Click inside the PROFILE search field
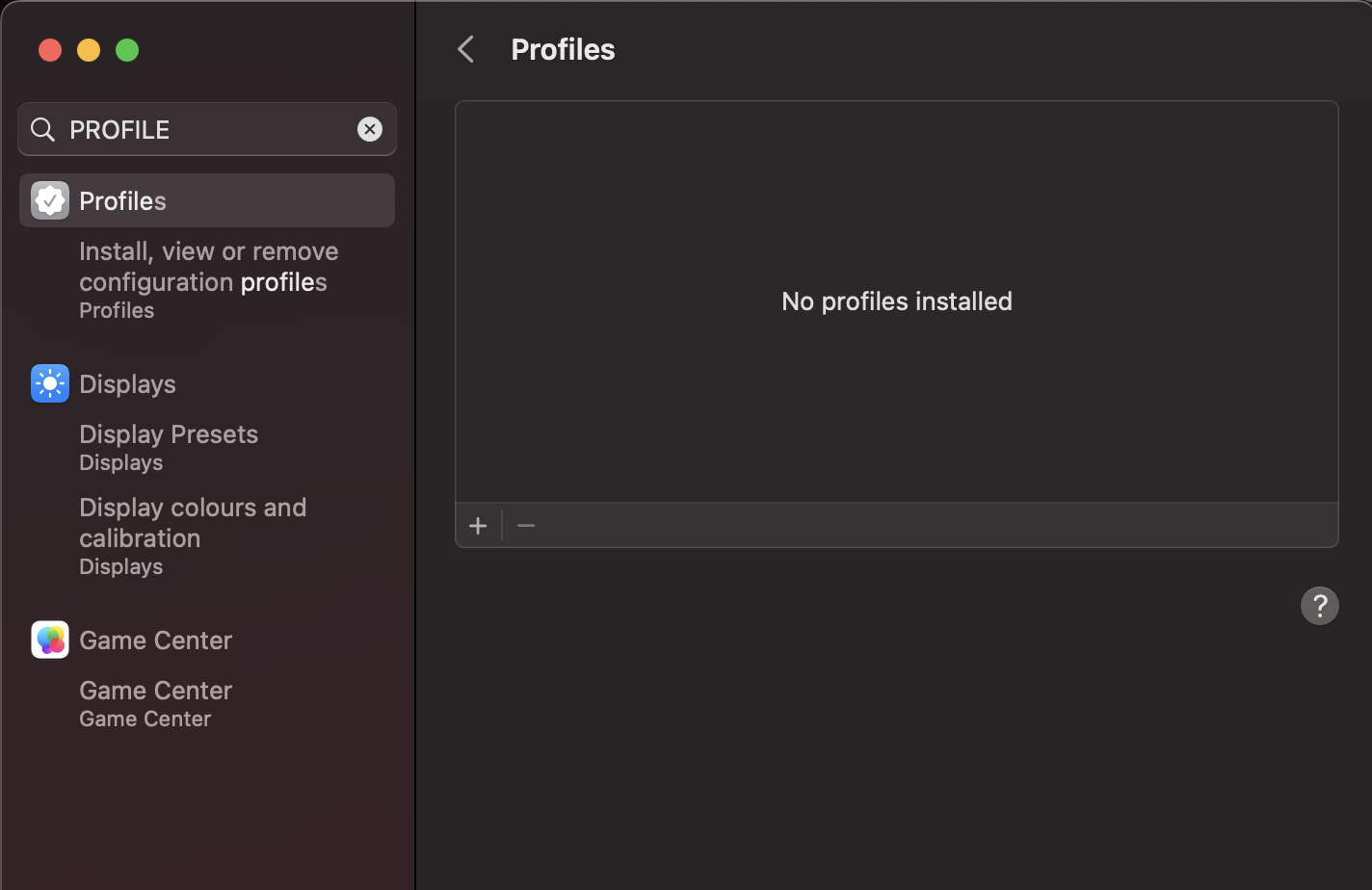 [x=212, y=129]
